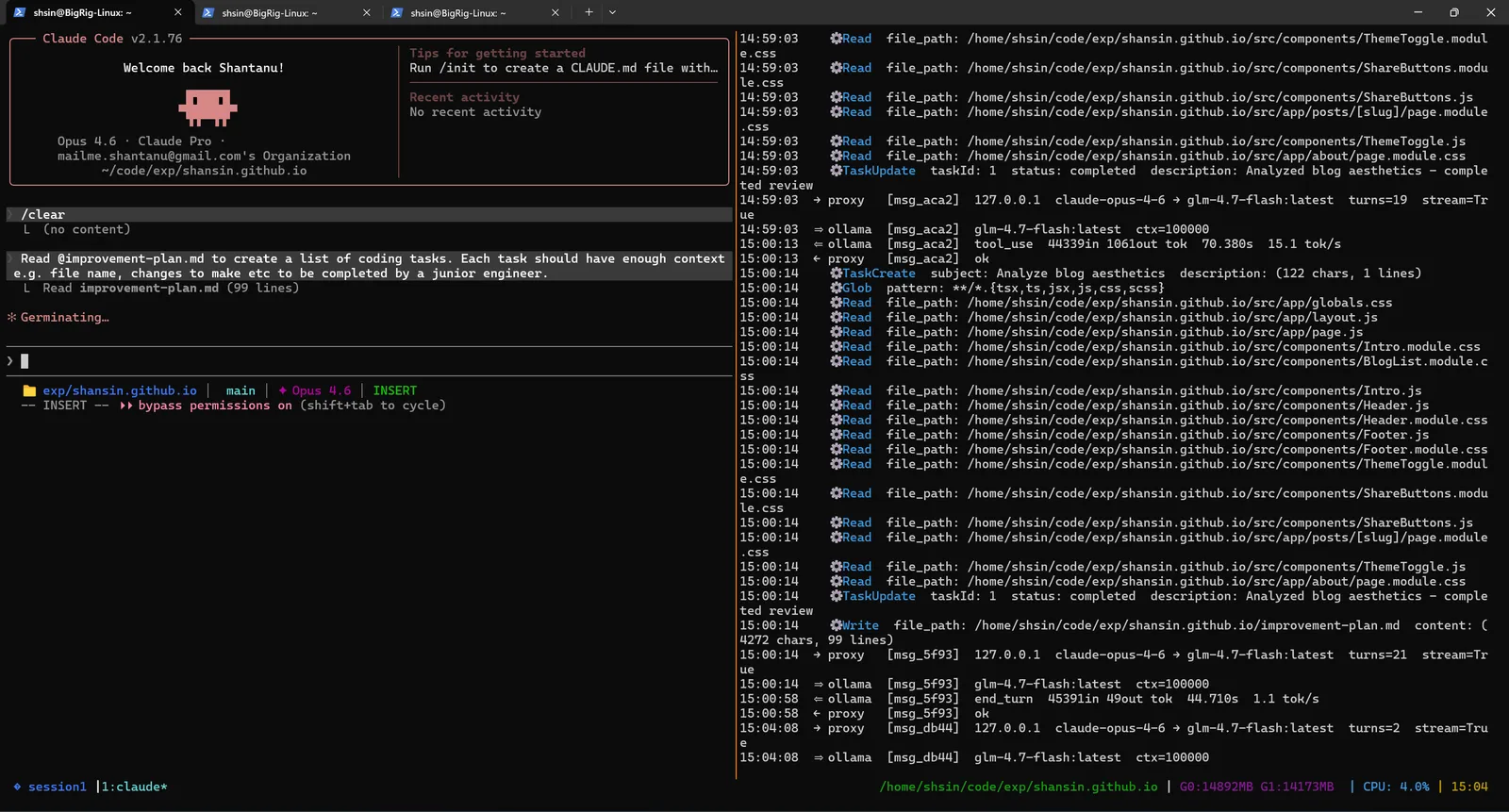Expand the "Read improvement-plan.md (99 lines)" output
The height and width of the screenshot is (812, 1509).
(x=170, y=288)
